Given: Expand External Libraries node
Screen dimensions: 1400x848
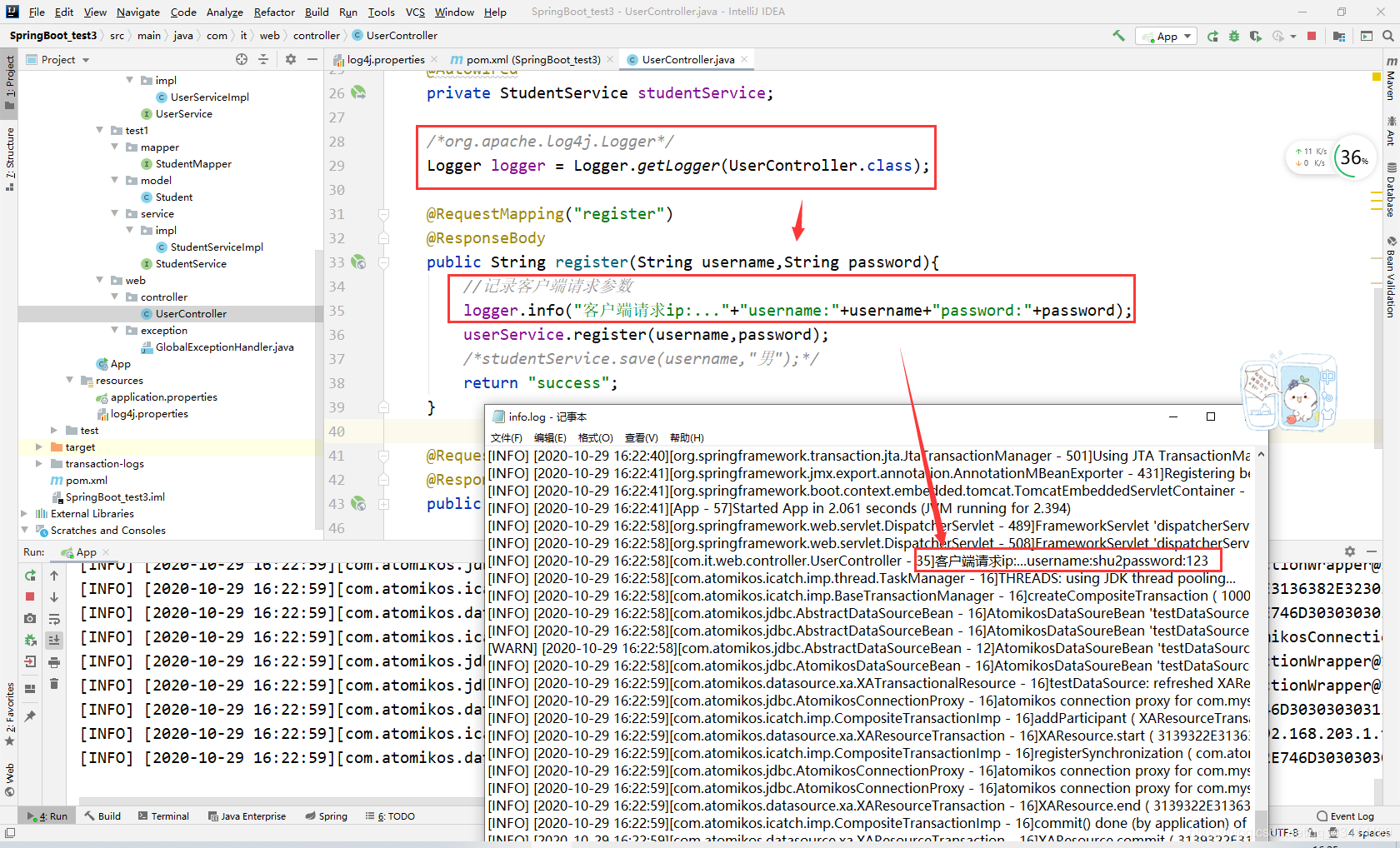Looking at the screenshot, I should [24, 513].
